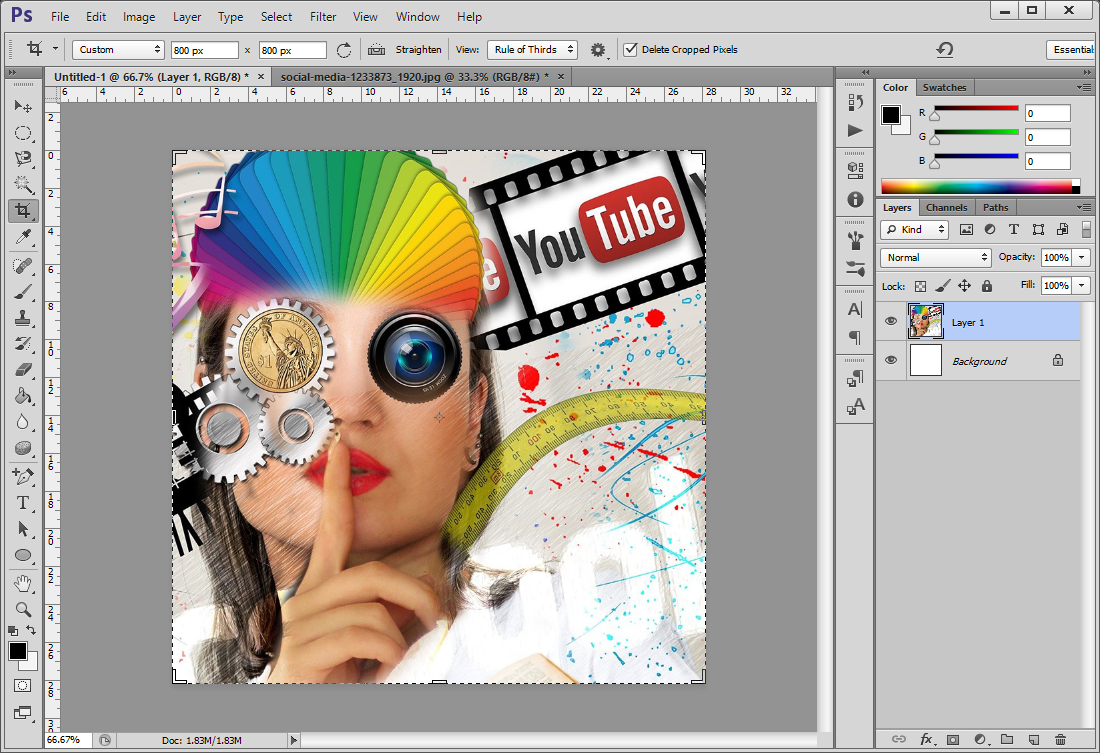Image resolution: width=1100 pixels, height=753 pixels.
Task: Select the Eyedropper tool
Action: (x=23, y=237)
